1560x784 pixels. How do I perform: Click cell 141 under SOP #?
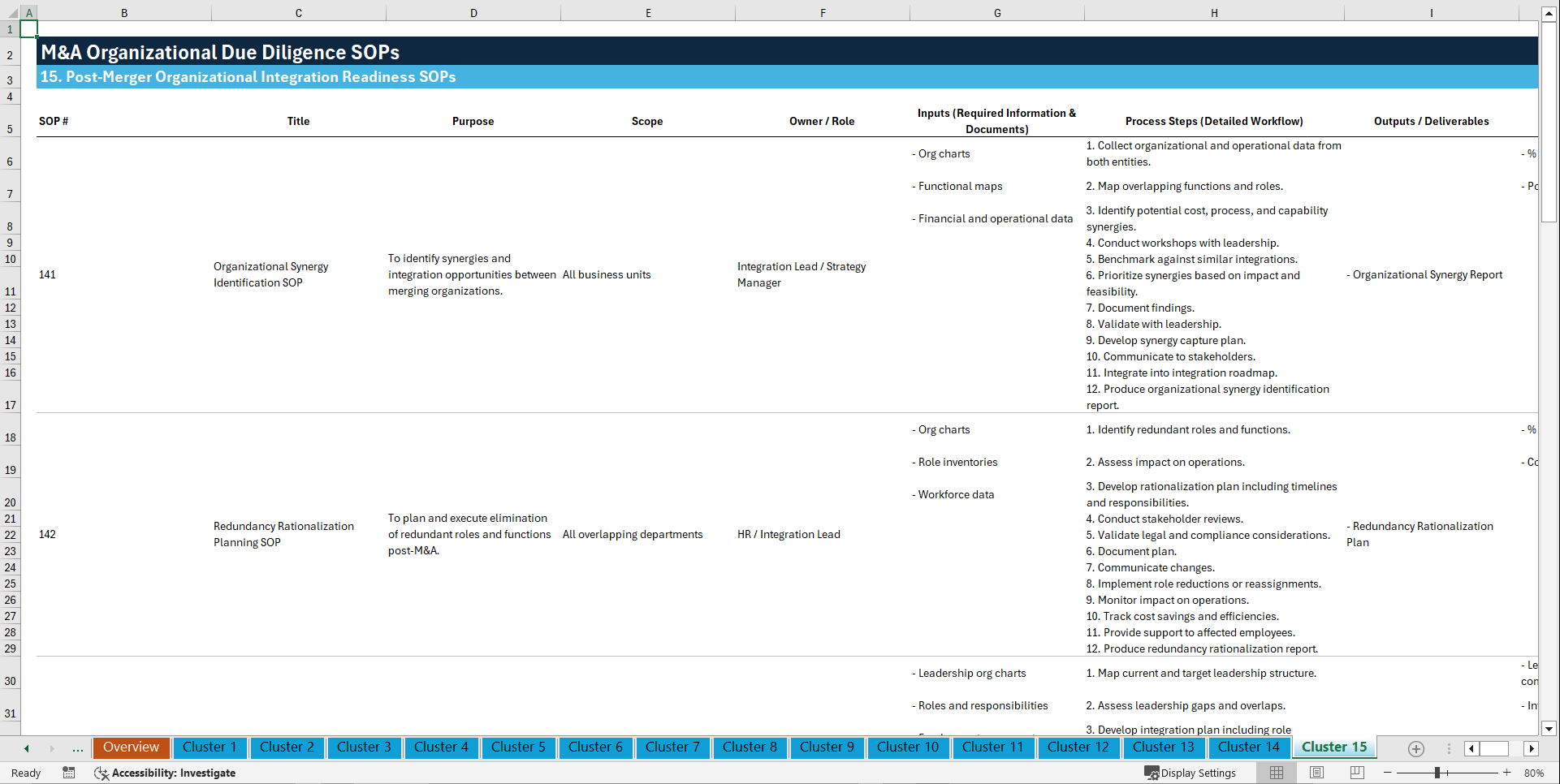(47, 274)
